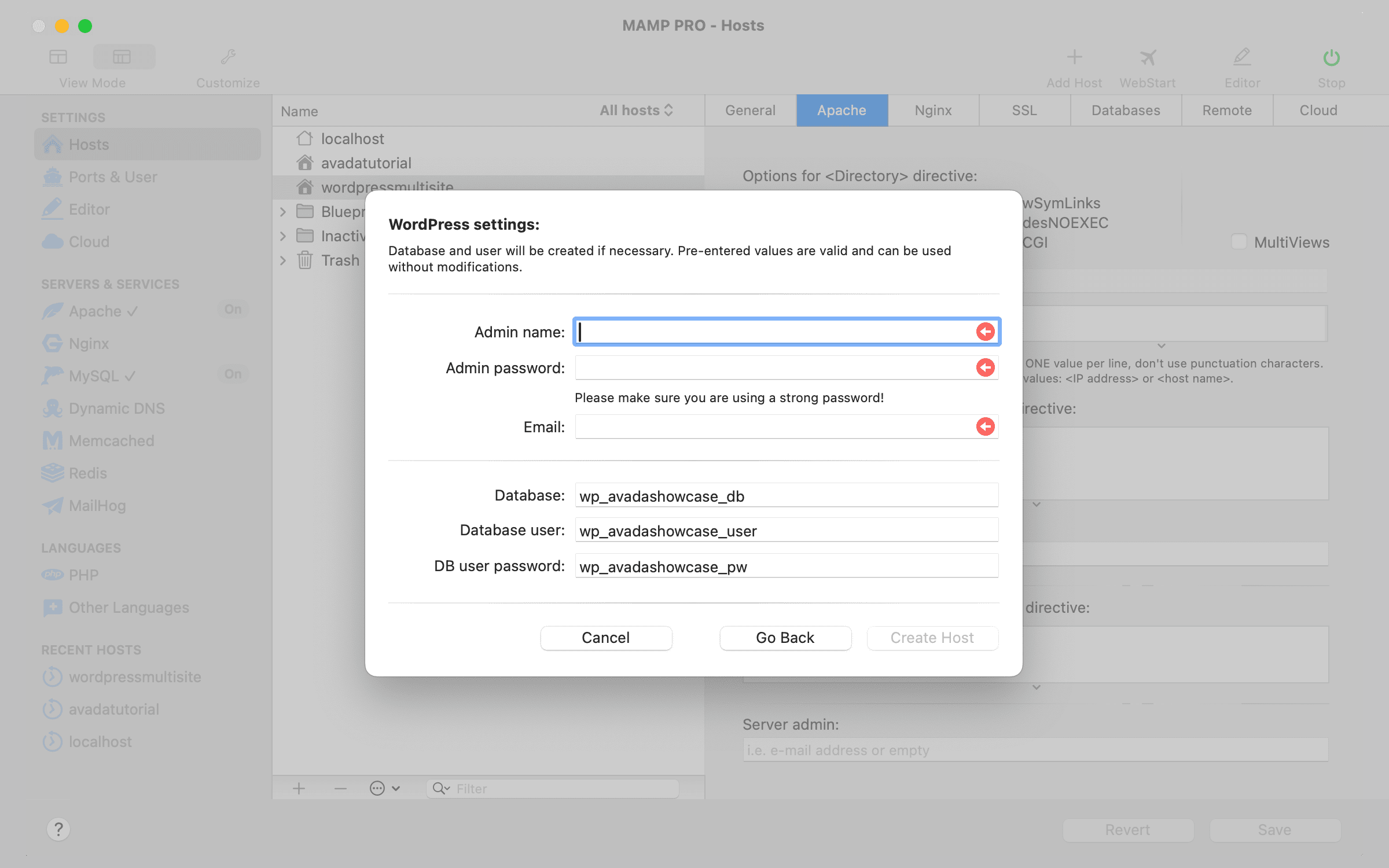The image size is (1389, 868).
Task: Open Ports & User settings
Action: 148,177
